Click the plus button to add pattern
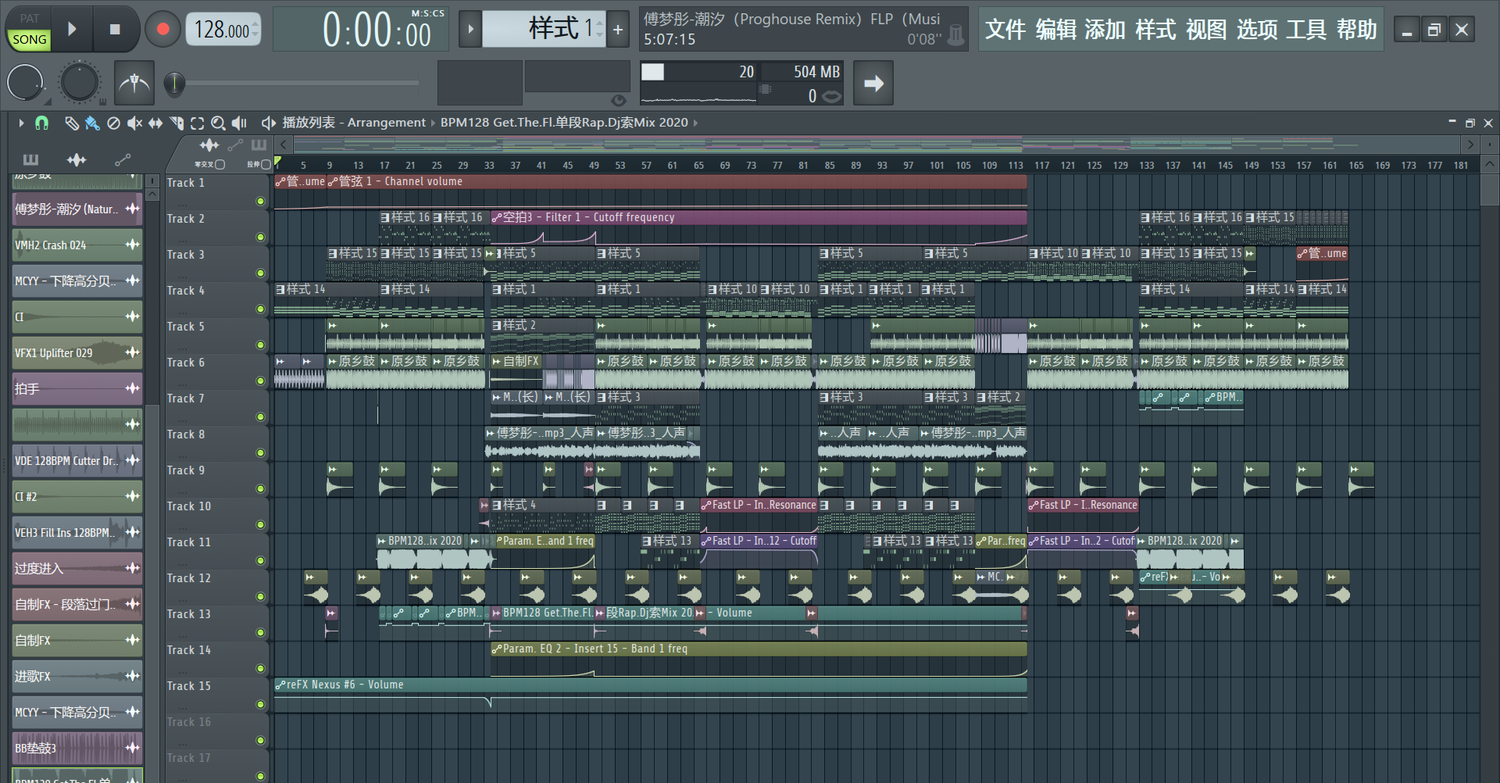The width and height of the screenshot is (1500, 783). click(618, 30)
